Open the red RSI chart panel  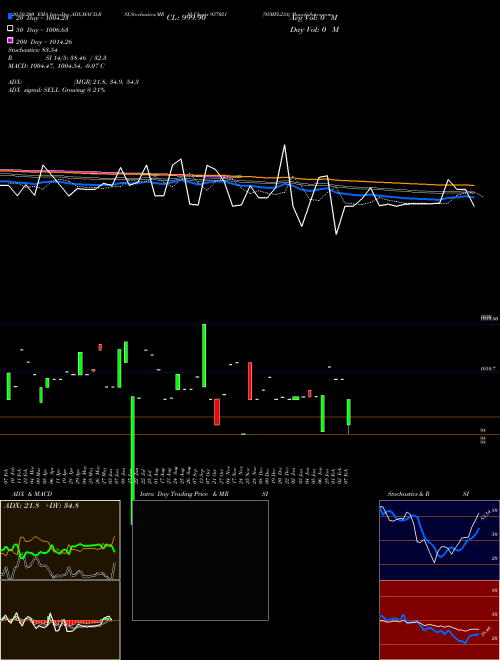pyautogui.click(x=439, y=620)
